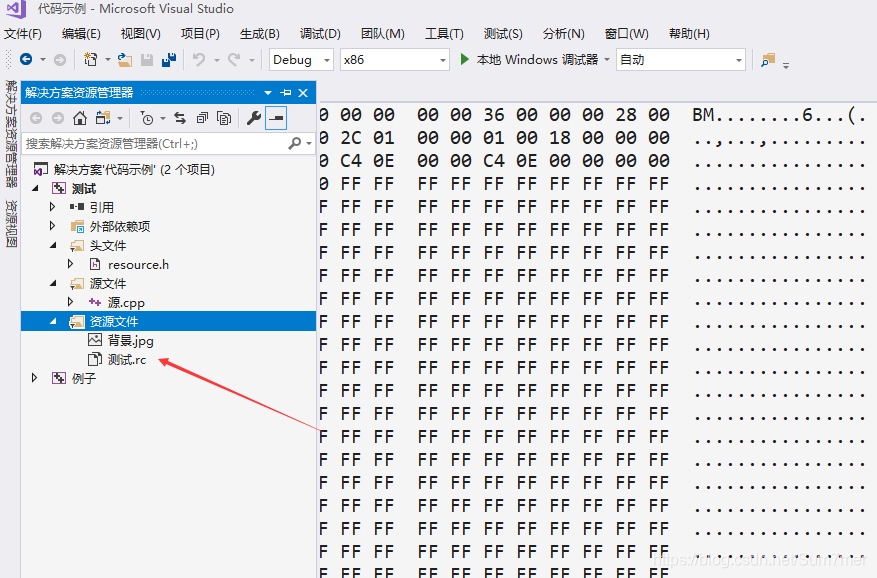Open the 工具(T) menu
The width and height of the screenshot is (877, 578).
click(x=444, y=34)
